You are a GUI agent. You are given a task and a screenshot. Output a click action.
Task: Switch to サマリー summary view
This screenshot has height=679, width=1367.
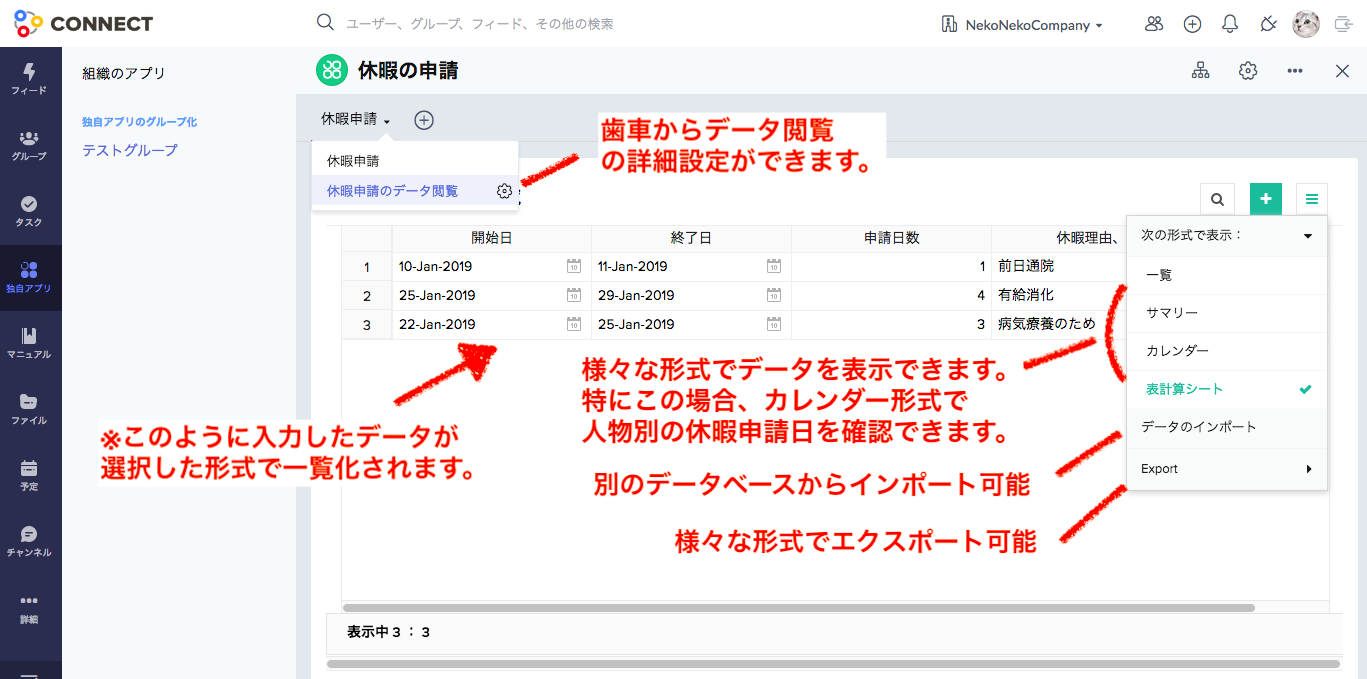[x=1226, y=313]
